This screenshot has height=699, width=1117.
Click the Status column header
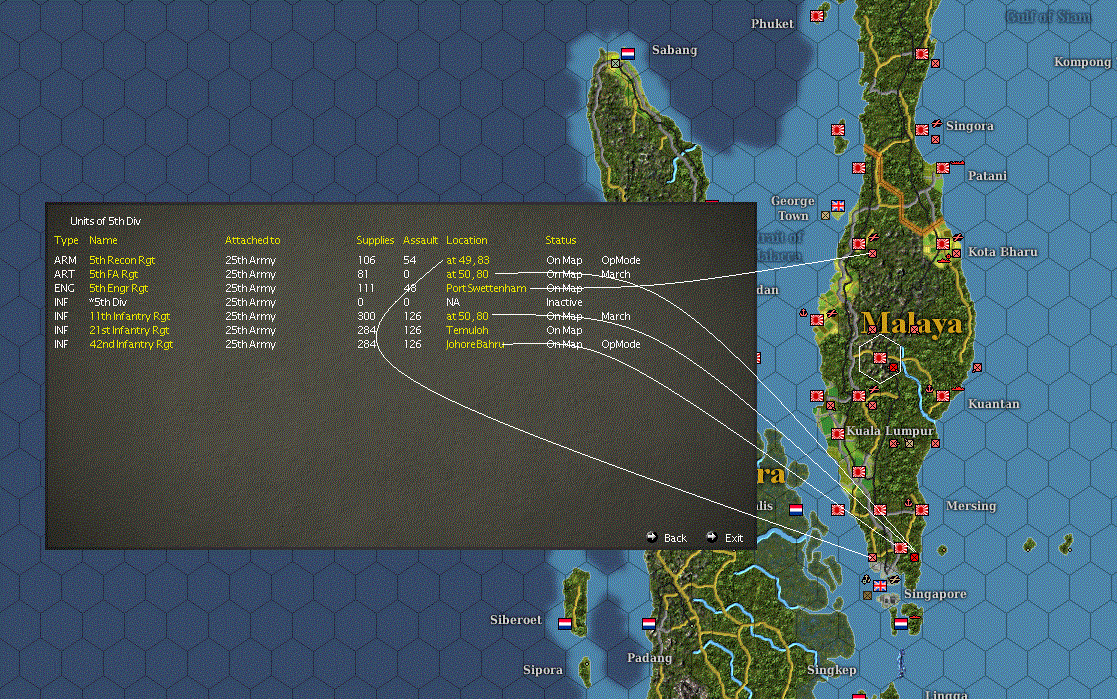(561, 240)
